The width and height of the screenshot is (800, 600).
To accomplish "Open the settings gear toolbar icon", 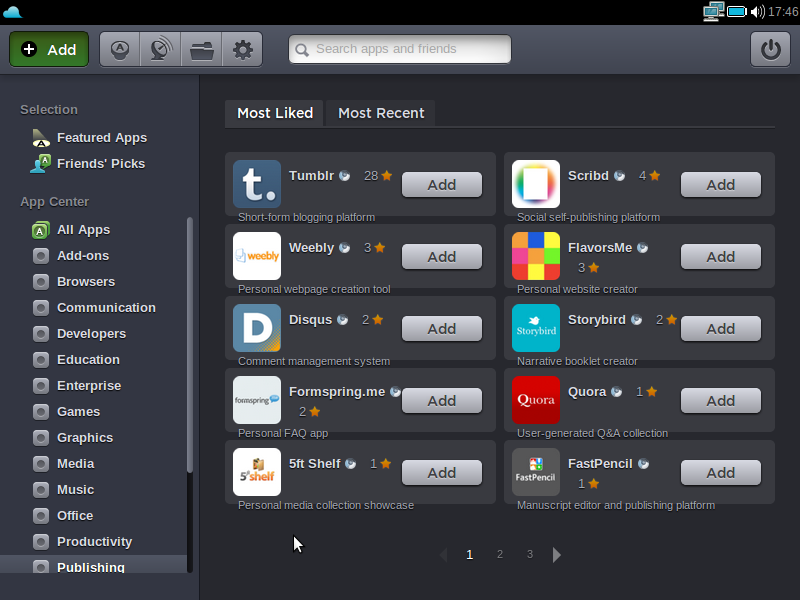I will (242, 49).
